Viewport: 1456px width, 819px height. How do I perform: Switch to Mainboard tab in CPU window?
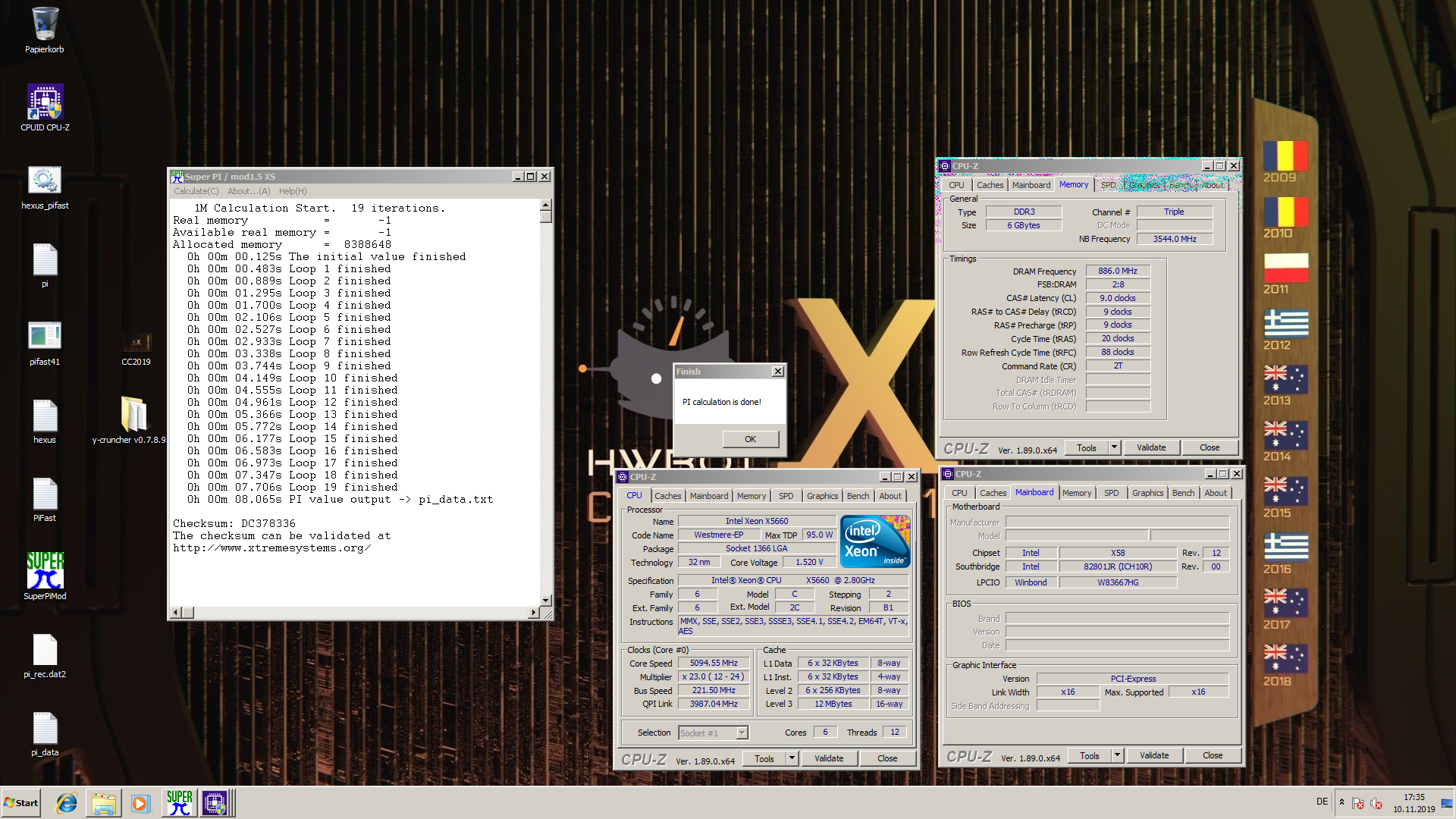[x=709, y=496]
